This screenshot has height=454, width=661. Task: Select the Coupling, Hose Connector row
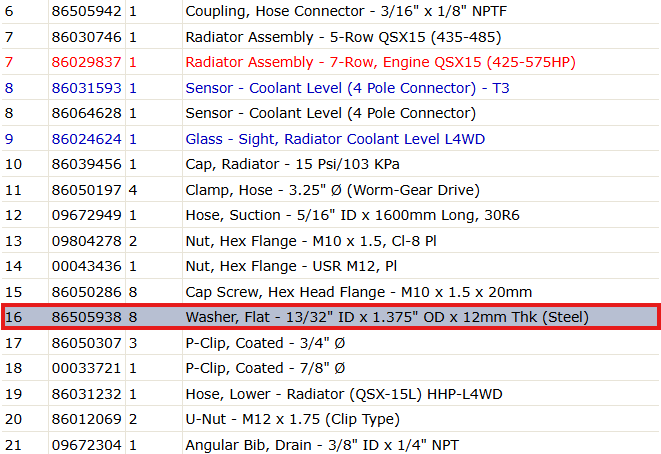pyautogui.click(x=330, y=11)
